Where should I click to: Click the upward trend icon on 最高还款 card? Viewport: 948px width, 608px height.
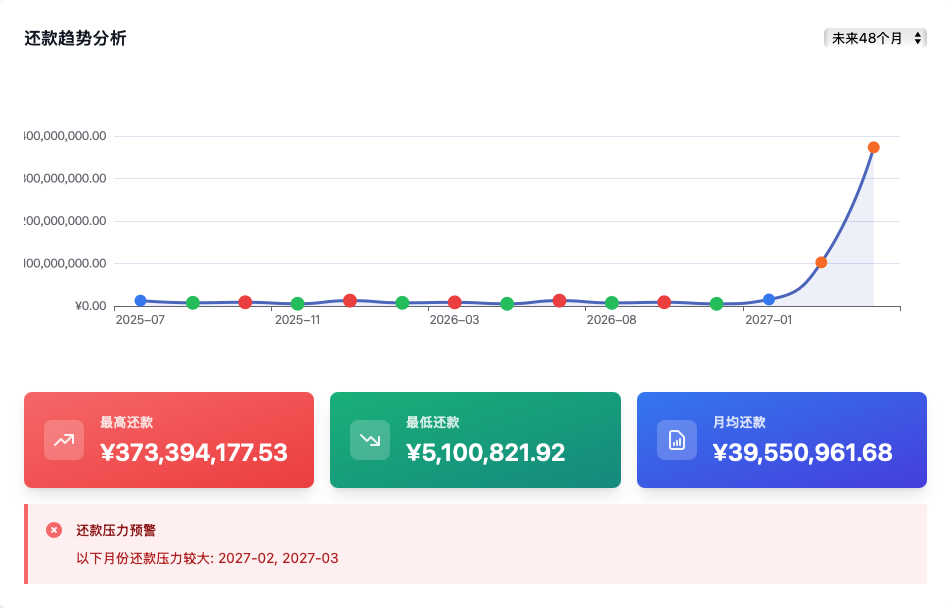point(64,440)
